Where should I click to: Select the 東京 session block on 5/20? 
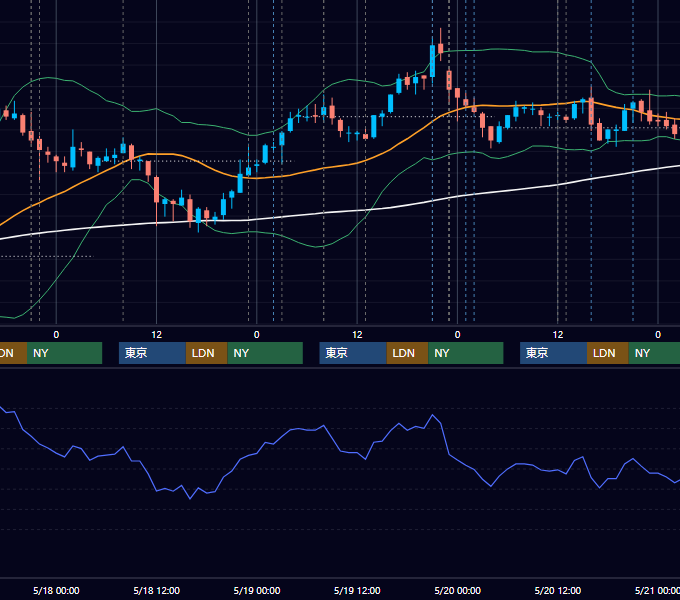pyautogui.click(x=553, y=353)
